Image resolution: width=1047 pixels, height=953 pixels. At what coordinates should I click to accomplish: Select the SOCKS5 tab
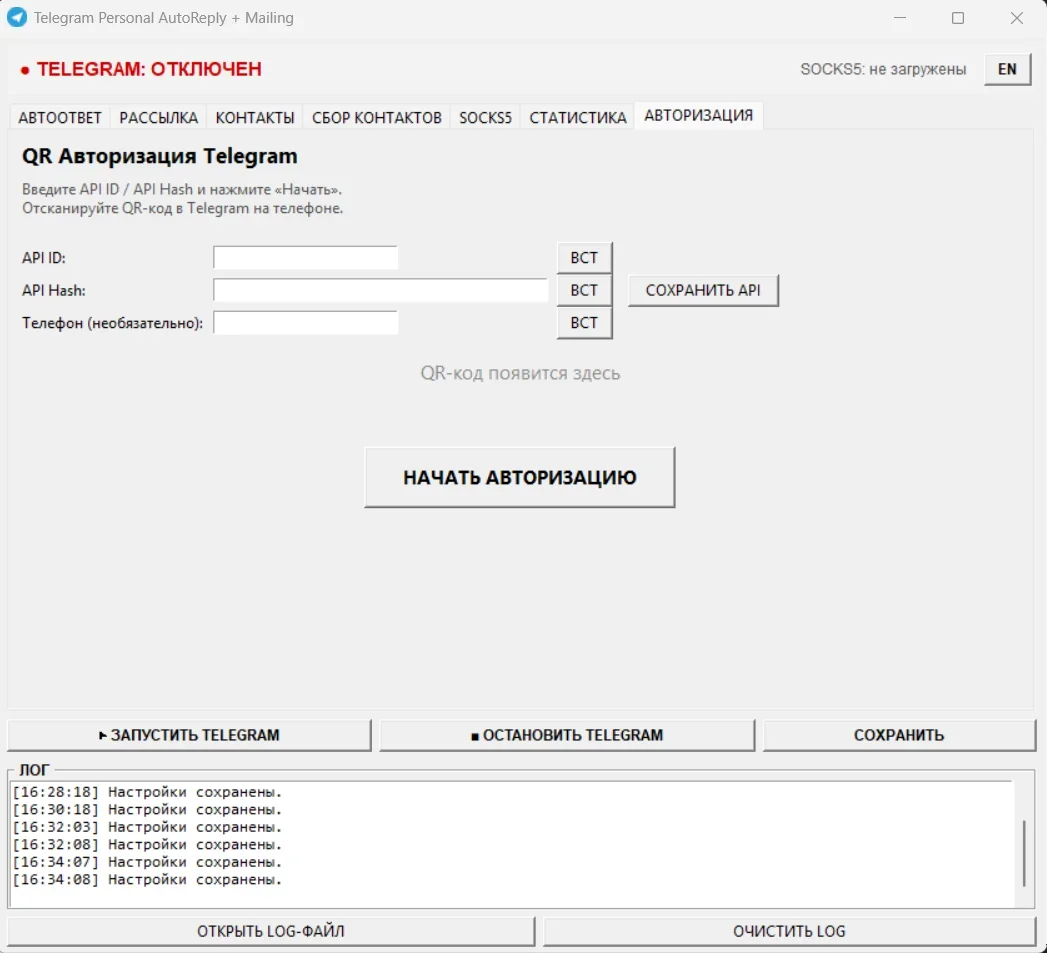point(485,118)
